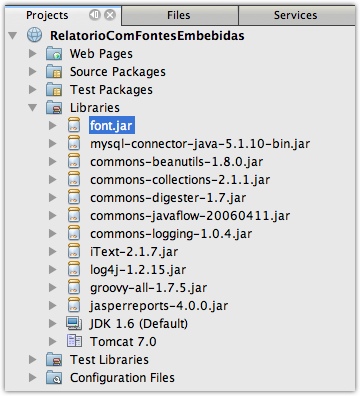Select the Test Libraries node
360x396 pixels.
click(x=109, y=359)
